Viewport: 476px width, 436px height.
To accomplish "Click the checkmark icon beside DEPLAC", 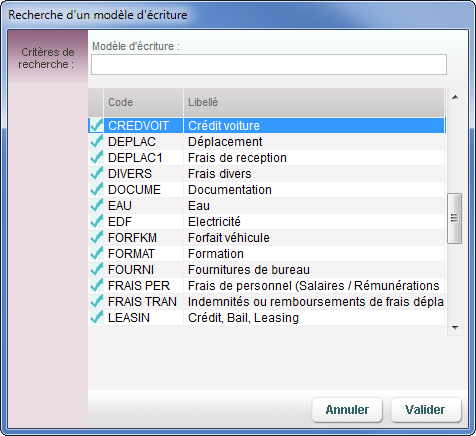I will tap(96, 141).
